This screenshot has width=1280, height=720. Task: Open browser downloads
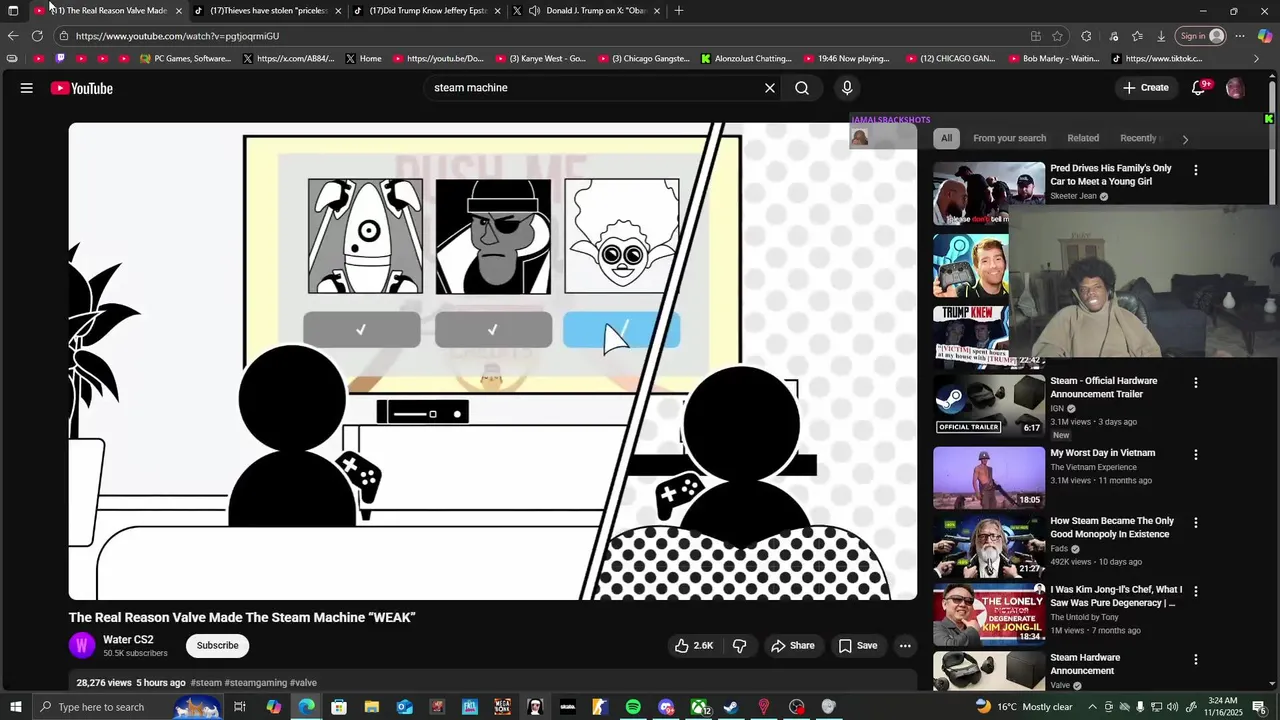coord(1161,36)
